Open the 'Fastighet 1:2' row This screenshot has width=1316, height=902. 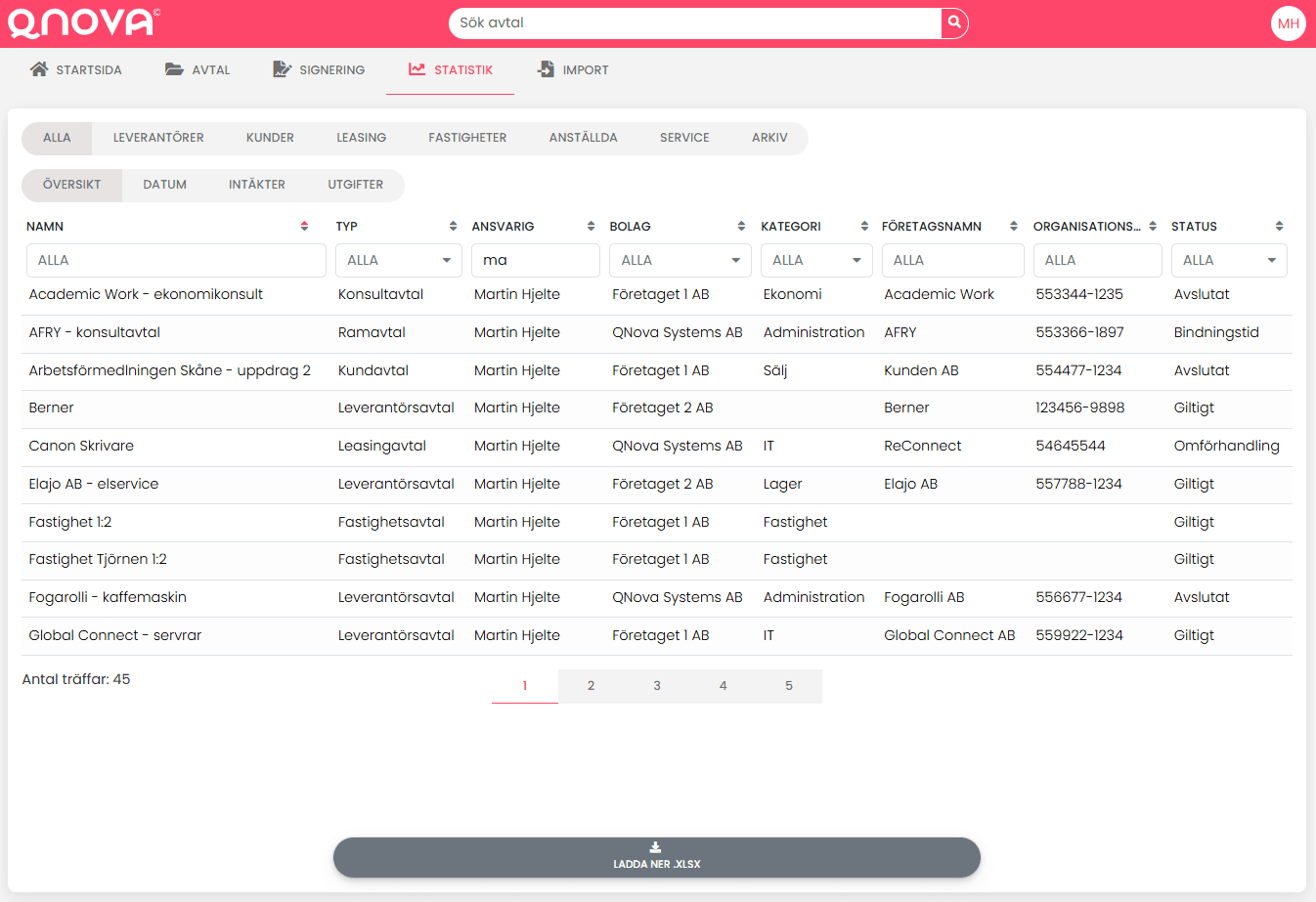(657, 523)
